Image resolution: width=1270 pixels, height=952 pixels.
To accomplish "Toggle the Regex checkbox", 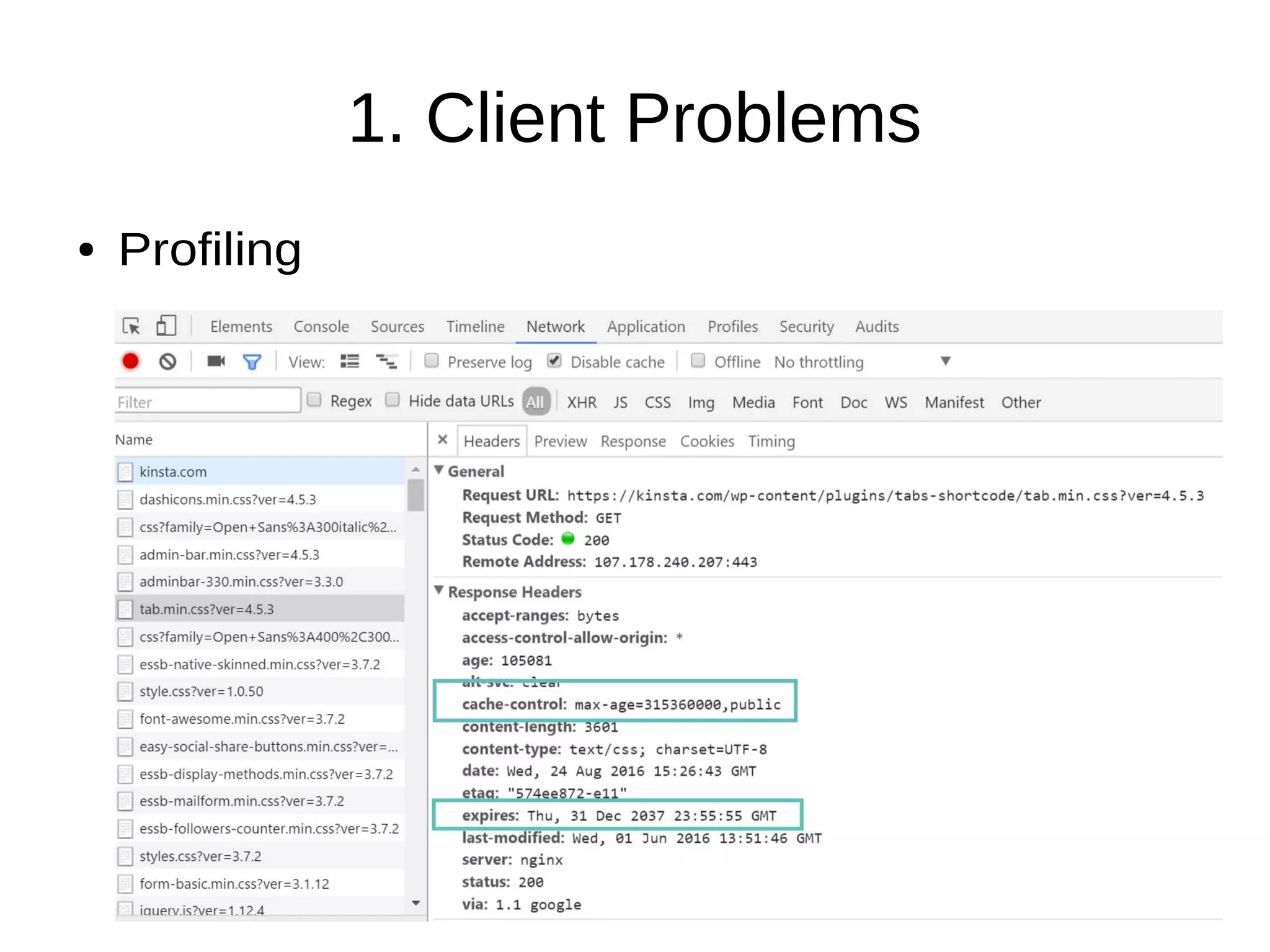I will coord(314,399).
